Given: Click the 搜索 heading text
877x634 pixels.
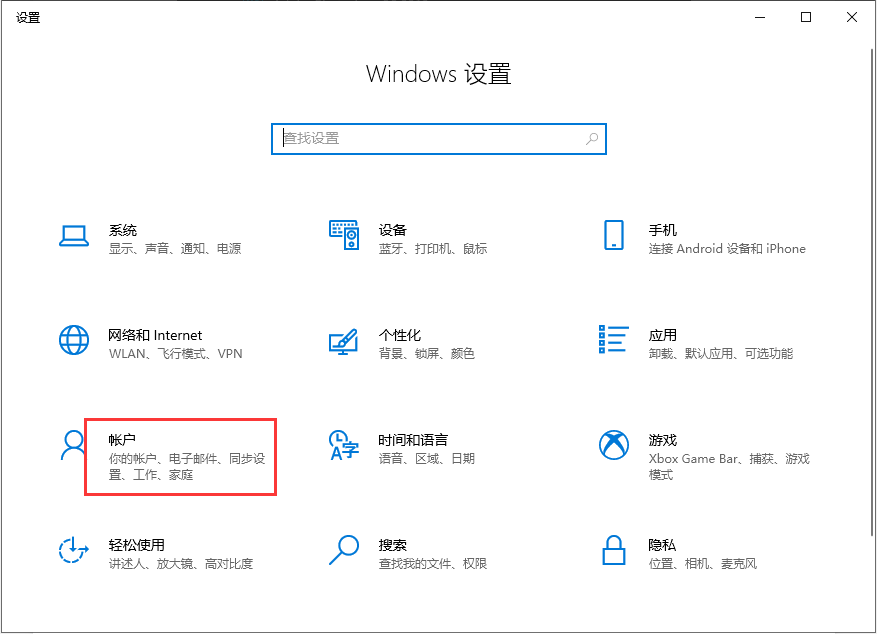Looking at the screenshot, I should (393, 545).
